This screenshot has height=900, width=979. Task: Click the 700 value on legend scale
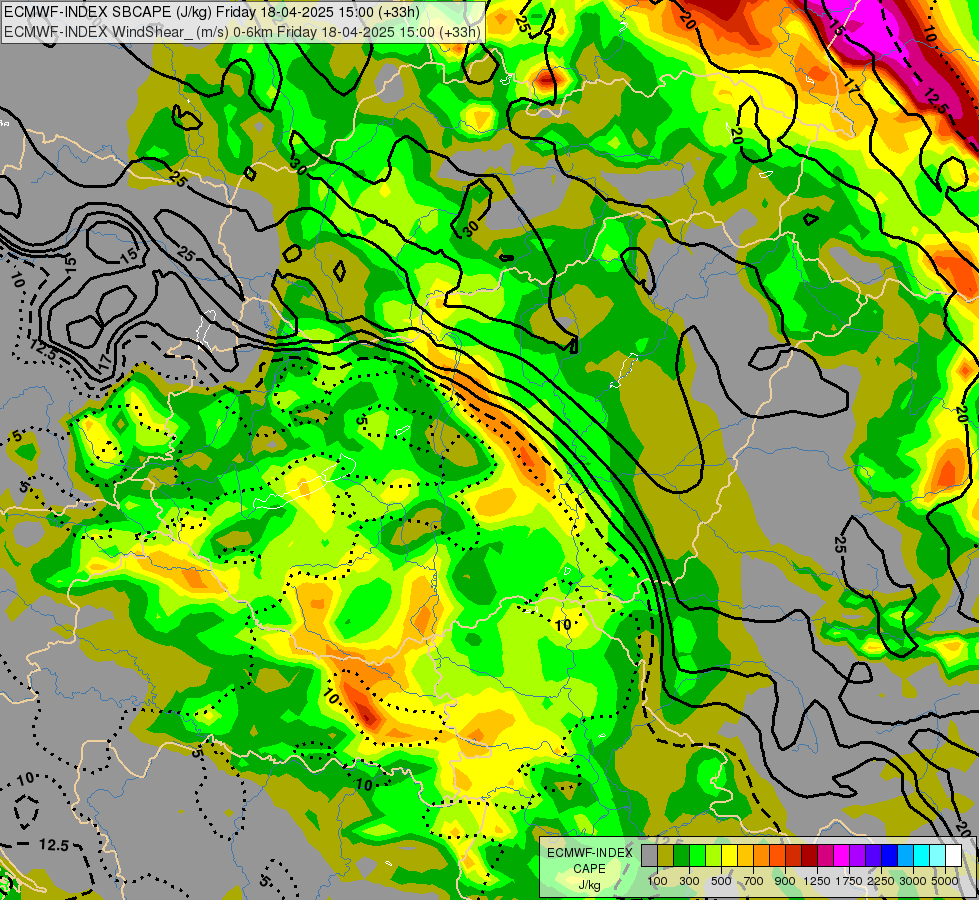pyautogui.click(x=754, y=881)
